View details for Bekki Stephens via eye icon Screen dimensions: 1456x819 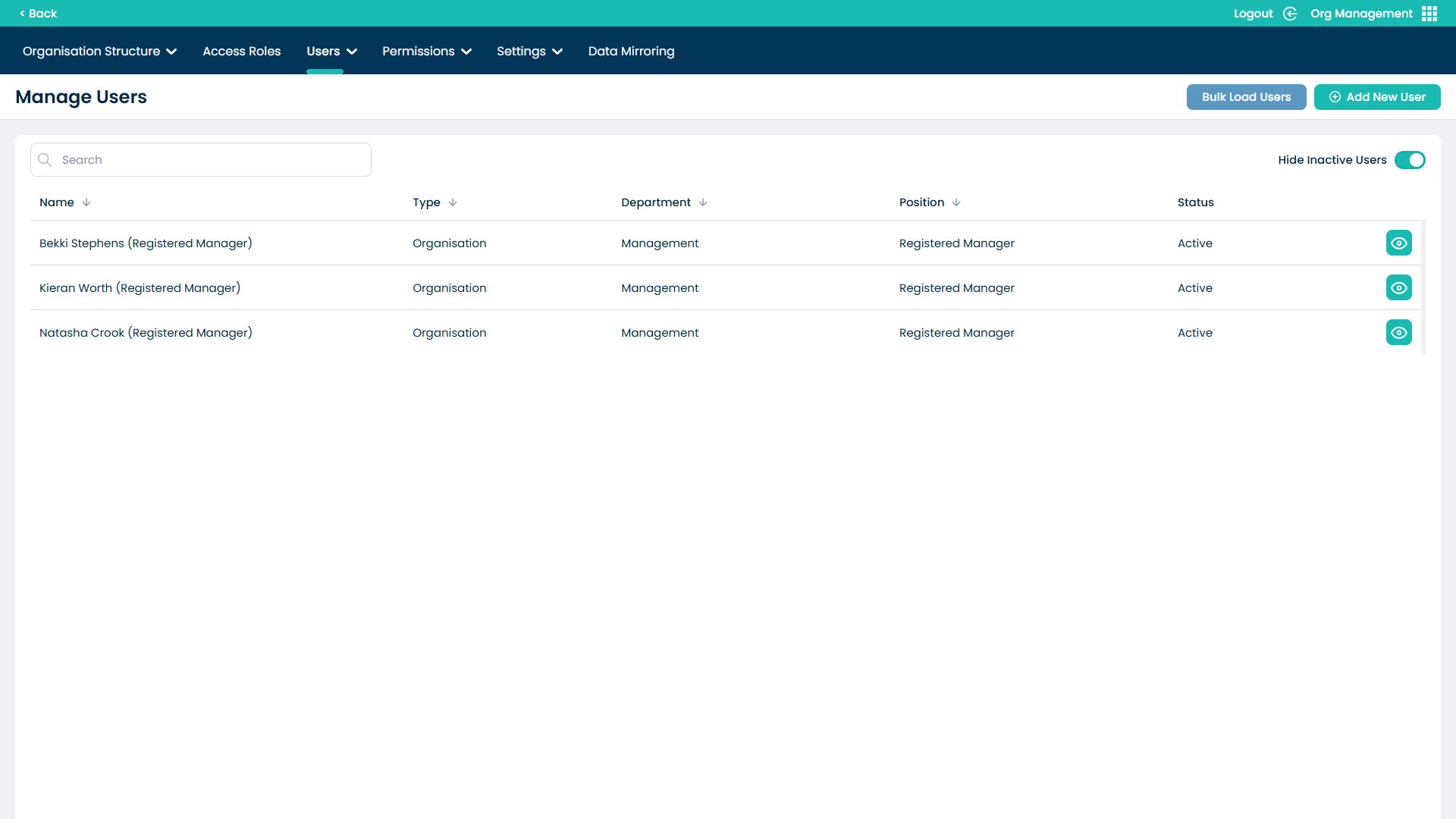coord(1399,243)
